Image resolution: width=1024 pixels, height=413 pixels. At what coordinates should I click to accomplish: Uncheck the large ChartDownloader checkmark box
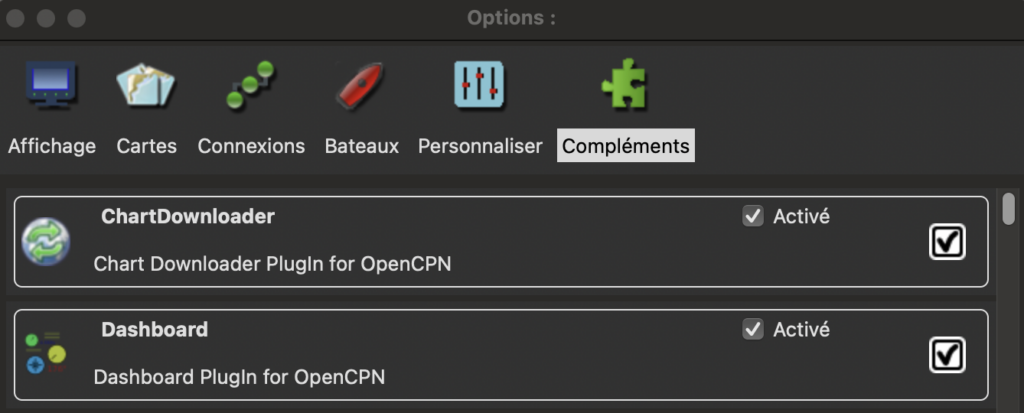pos(946,242)
